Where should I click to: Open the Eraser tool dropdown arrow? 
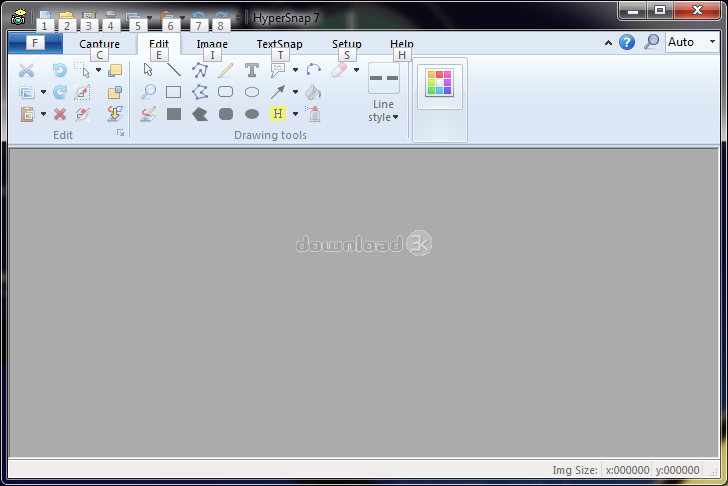pyautogui.click(x=356, y=70)
